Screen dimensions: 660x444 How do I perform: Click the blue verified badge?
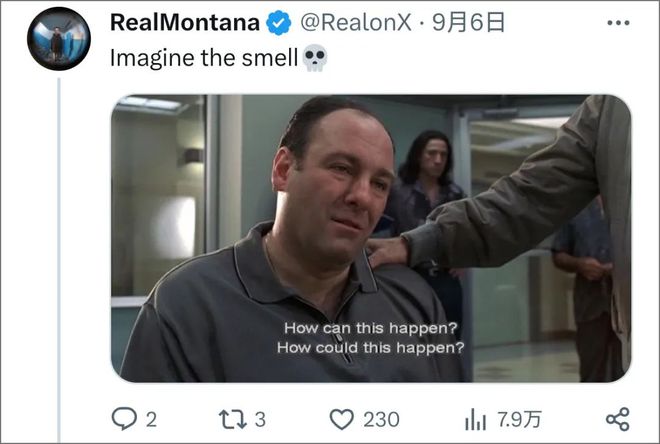click(278, 23)
